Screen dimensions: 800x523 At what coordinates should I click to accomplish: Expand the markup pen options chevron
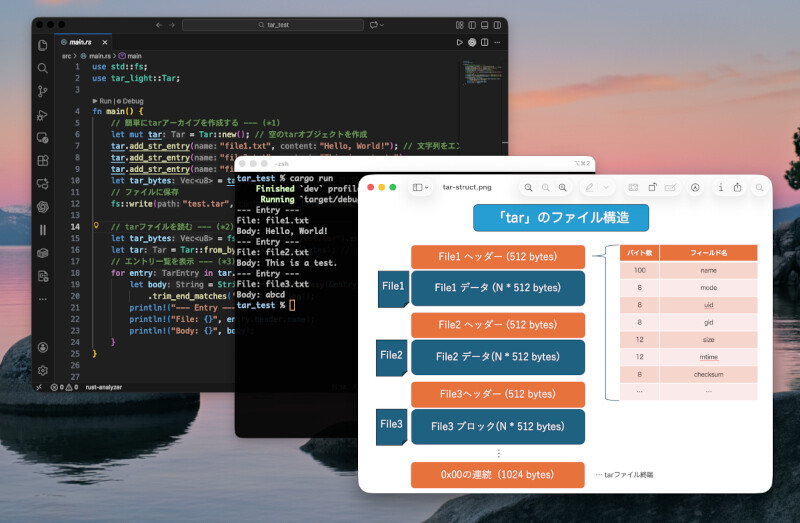(x=606, y=188)
